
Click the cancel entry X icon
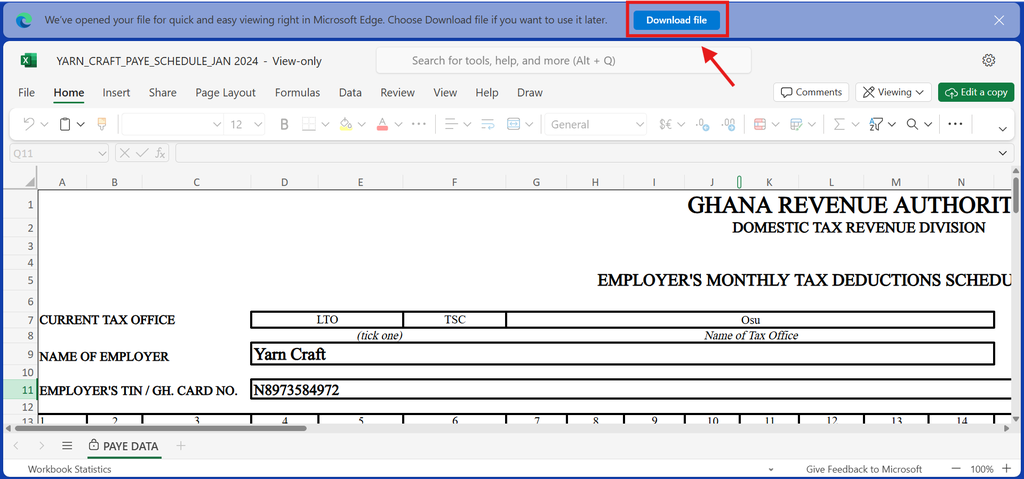coord(125,153)
